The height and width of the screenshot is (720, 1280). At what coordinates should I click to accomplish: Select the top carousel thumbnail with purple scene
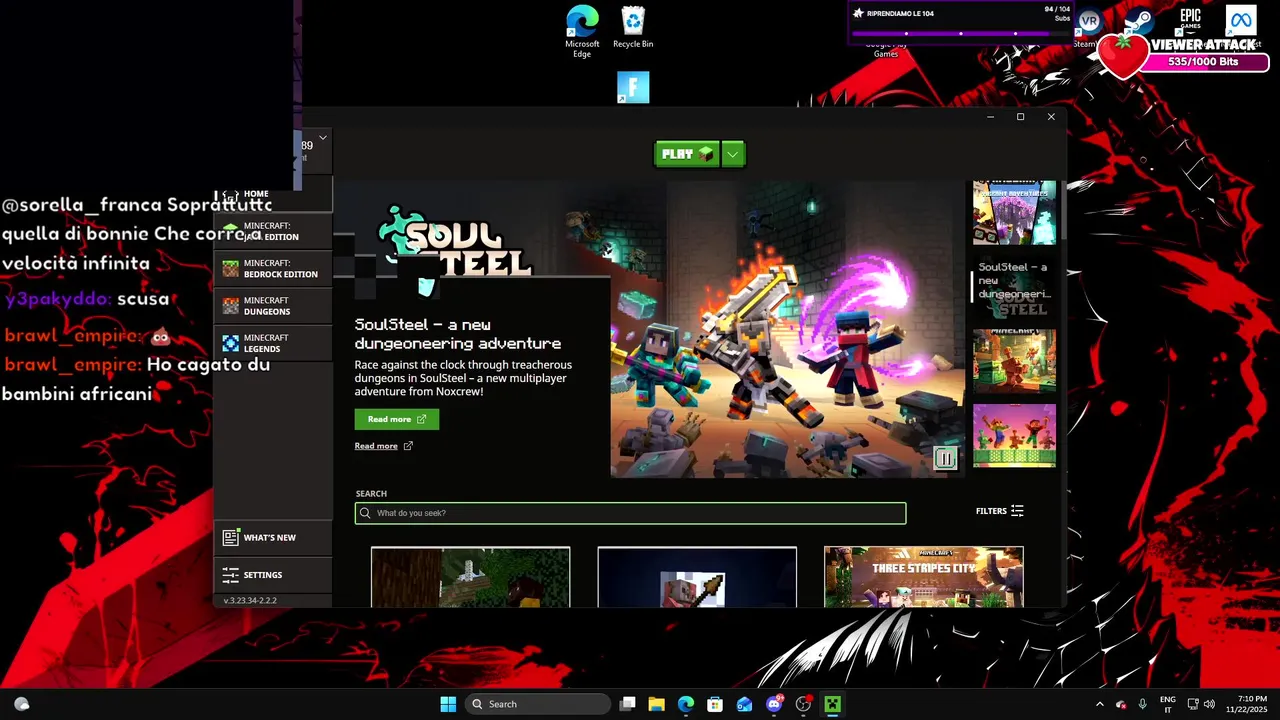pyautogui.click(x=1014, y=212)
